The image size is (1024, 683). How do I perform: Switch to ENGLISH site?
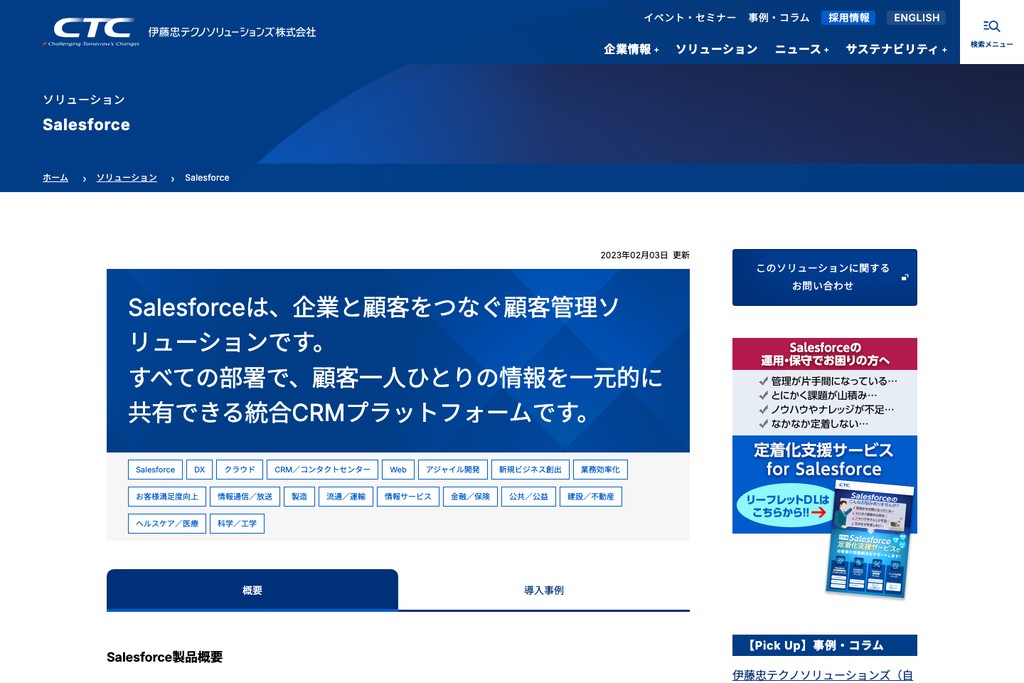(x=916, y=18)
